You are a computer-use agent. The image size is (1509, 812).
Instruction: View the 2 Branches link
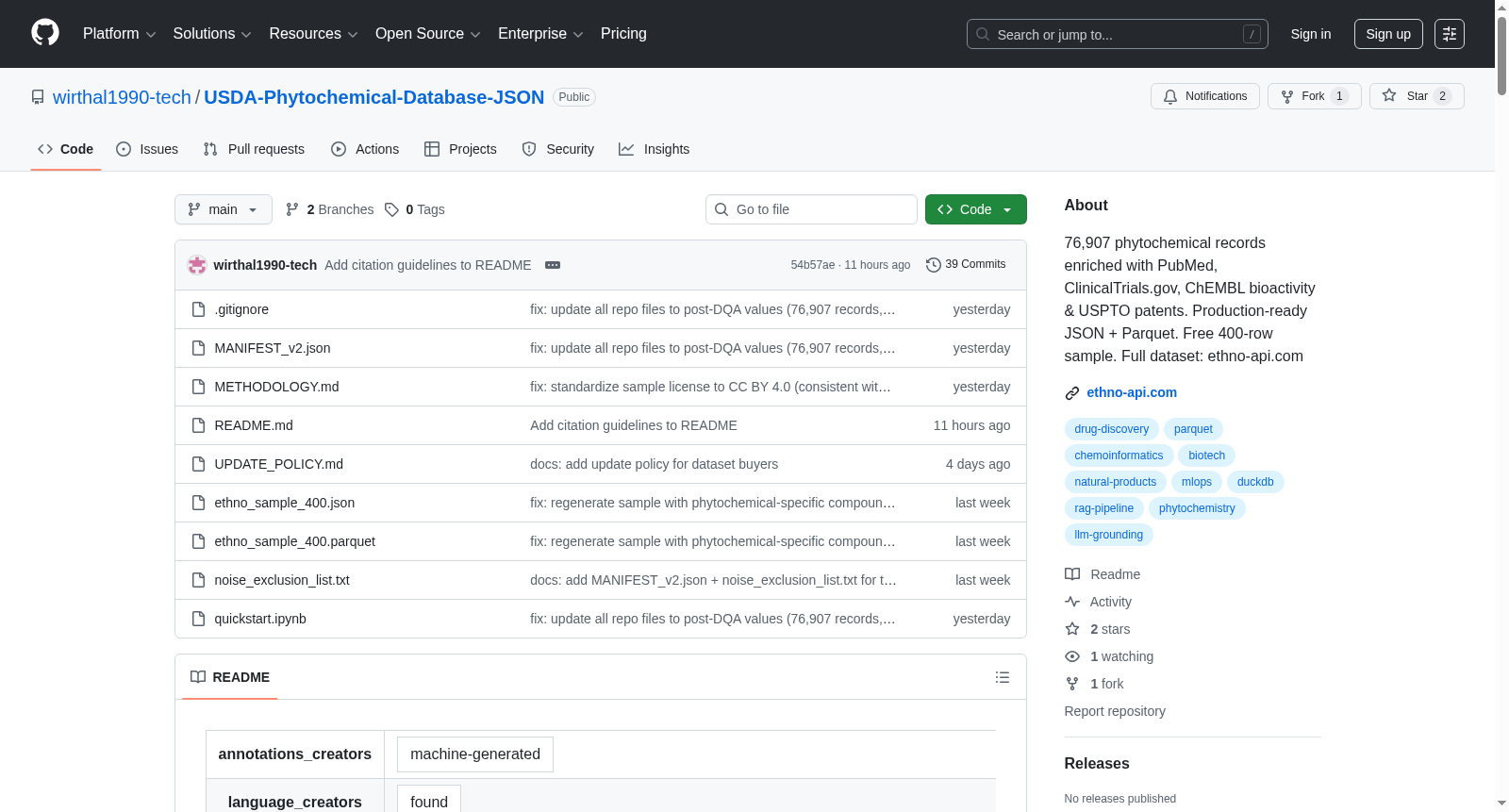coord(329,209)
